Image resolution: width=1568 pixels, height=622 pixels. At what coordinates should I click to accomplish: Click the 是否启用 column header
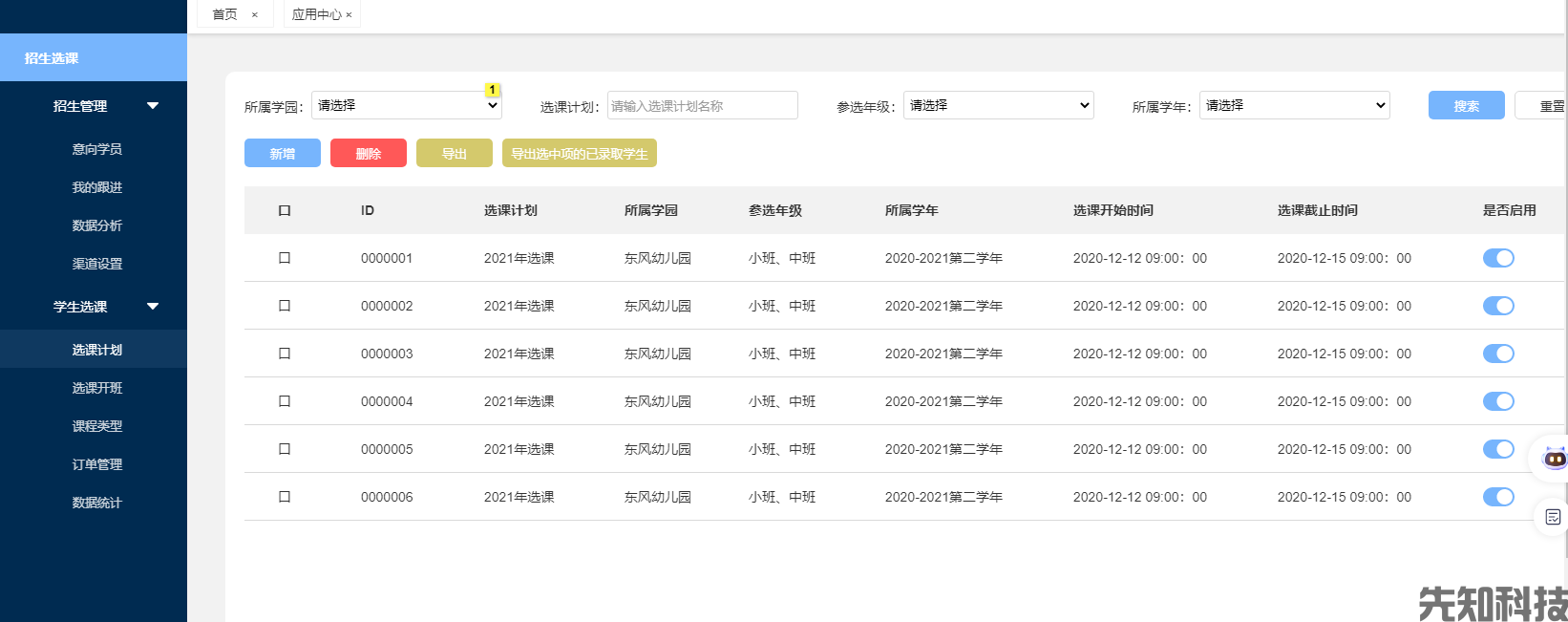pos(1510,210)
